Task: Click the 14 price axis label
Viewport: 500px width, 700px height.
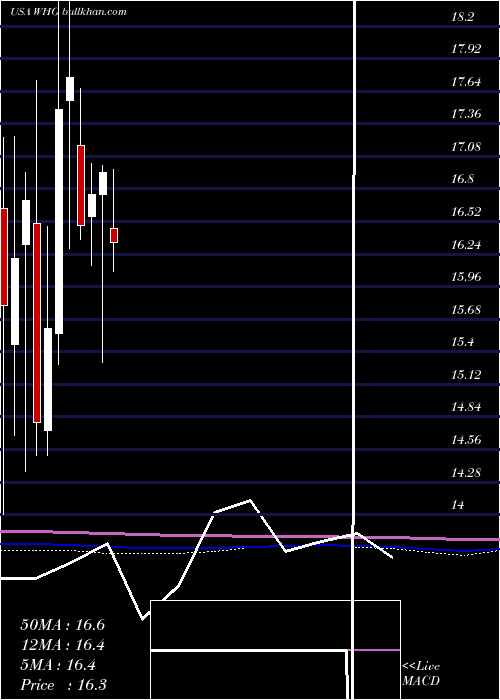Action: pos(458,505)
